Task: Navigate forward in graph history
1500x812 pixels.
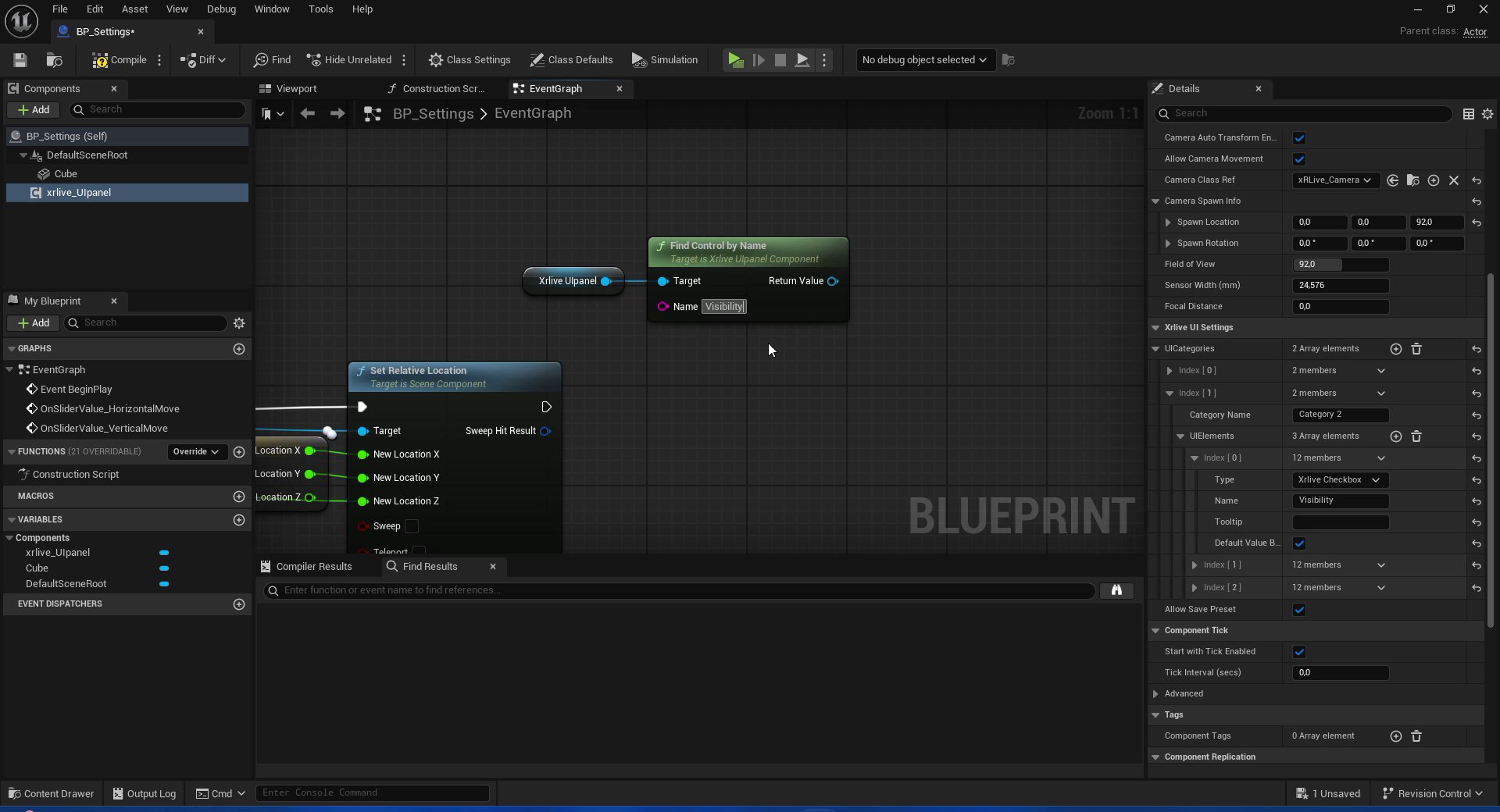Action: click(x=337, y=114)
